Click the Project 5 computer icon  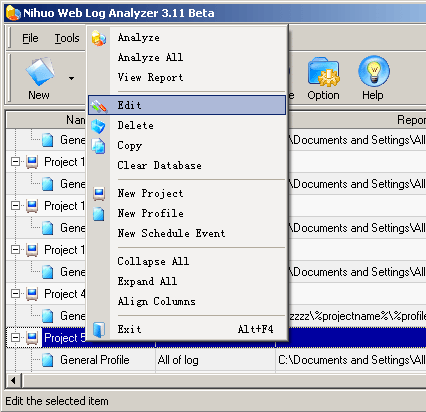(x=32, y=338)
